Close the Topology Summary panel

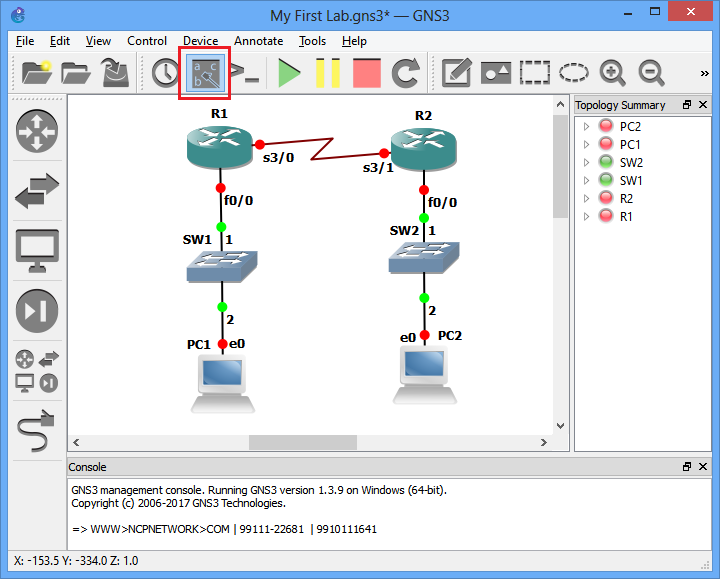coord(703,105)
